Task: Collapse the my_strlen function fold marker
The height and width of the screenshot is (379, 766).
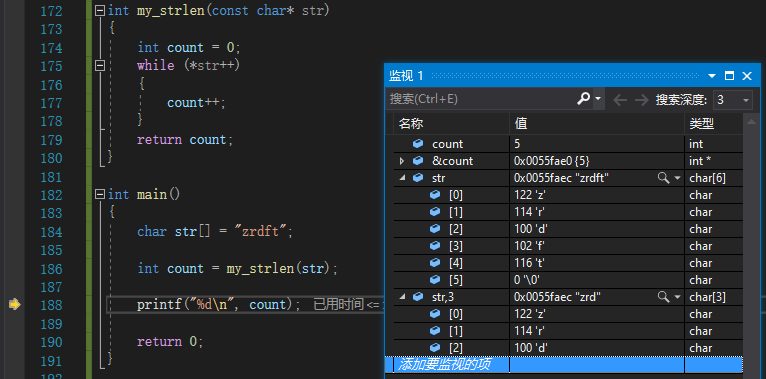Action: pos(100,11)
